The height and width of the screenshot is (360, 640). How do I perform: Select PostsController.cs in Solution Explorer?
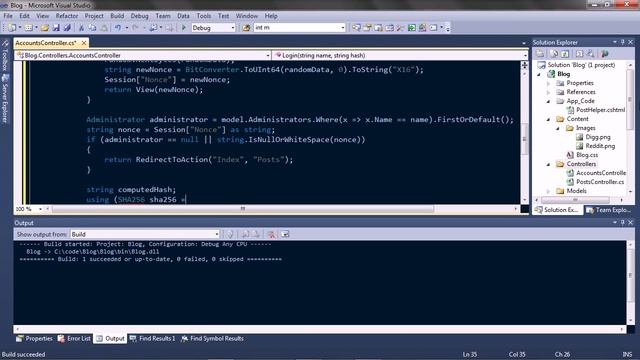[600, 182]
